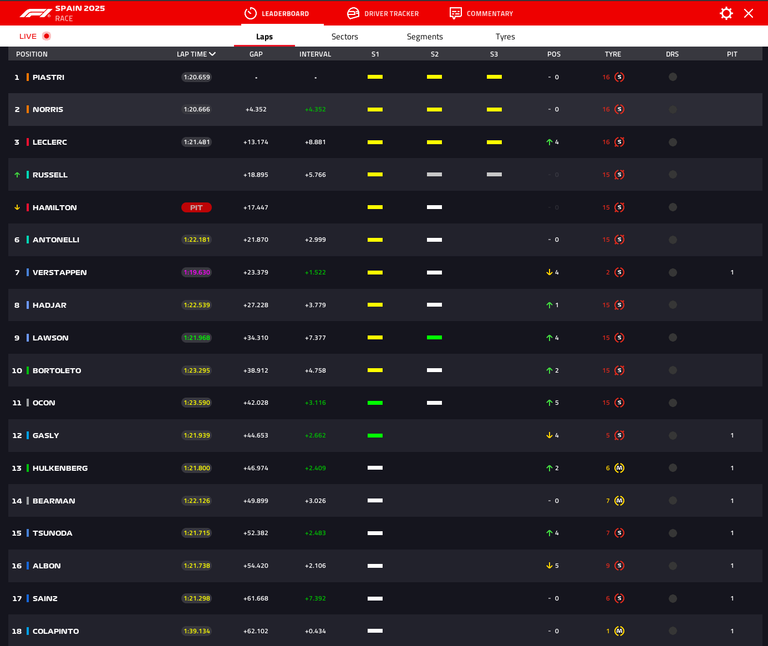Click Piastri's DRS indicator dot

point(672,77)
